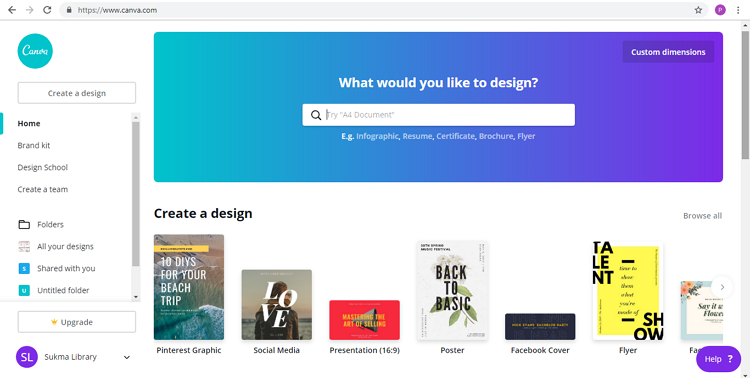
Task: Select the yellow Flyer thumbnail
Action: point(628,290)
